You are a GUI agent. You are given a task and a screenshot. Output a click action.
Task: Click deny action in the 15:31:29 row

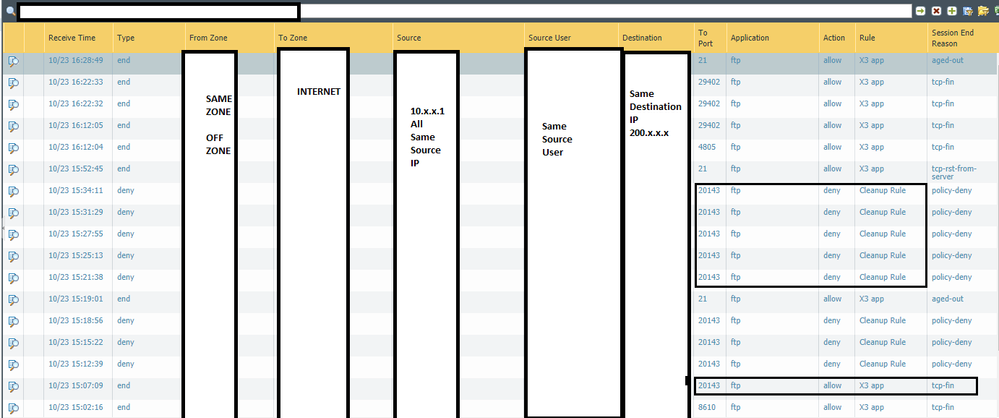coord(831,212)
